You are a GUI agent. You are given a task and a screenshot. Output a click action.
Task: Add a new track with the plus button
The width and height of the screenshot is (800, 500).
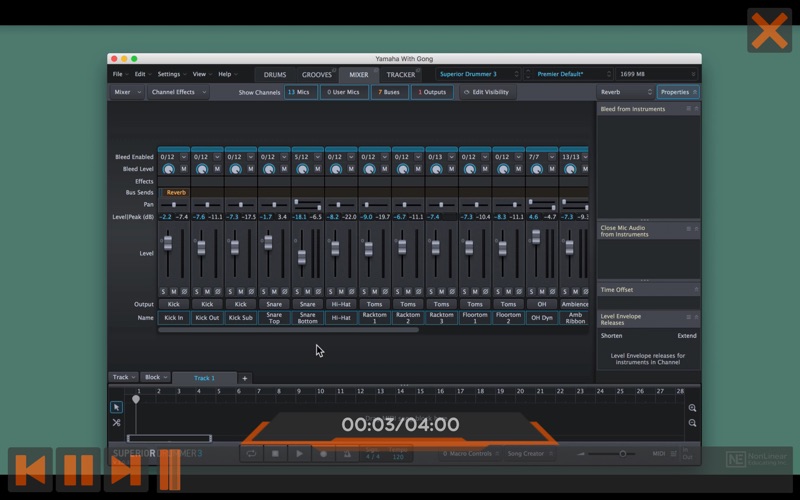tap(245, 378)
